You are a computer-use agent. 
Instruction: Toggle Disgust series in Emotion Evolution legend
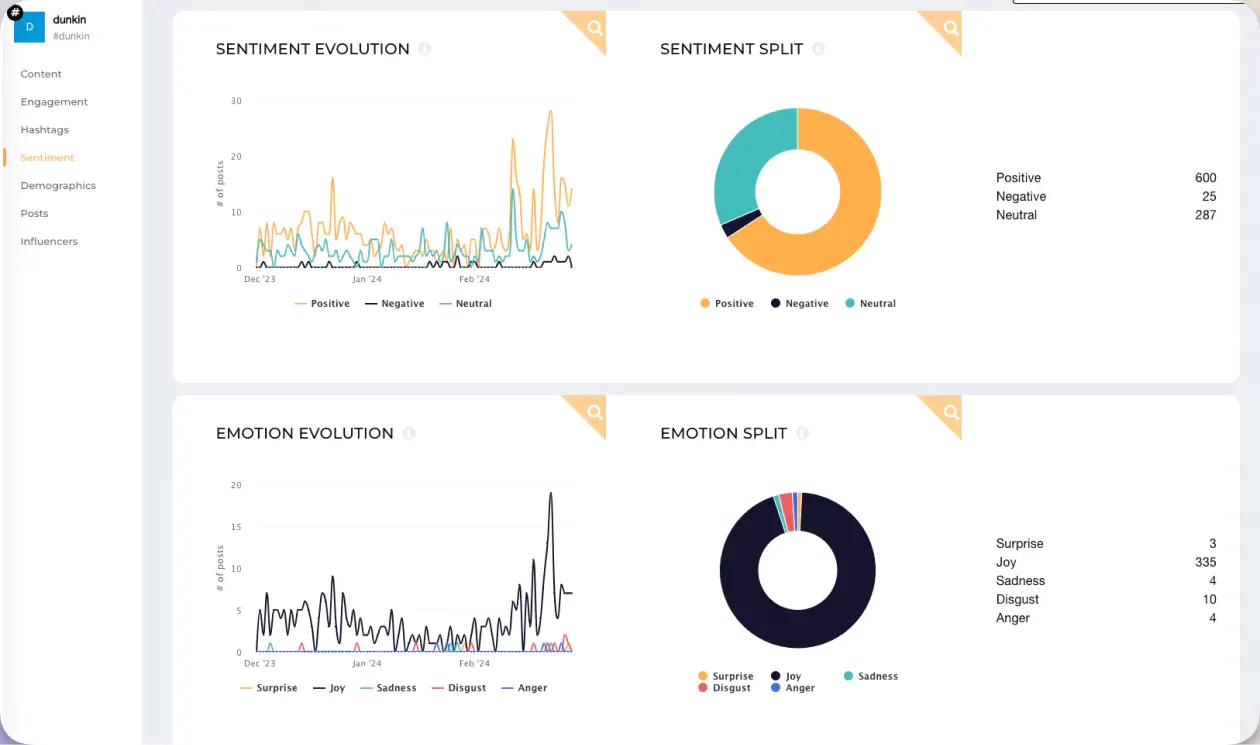[x=458, y=688]
